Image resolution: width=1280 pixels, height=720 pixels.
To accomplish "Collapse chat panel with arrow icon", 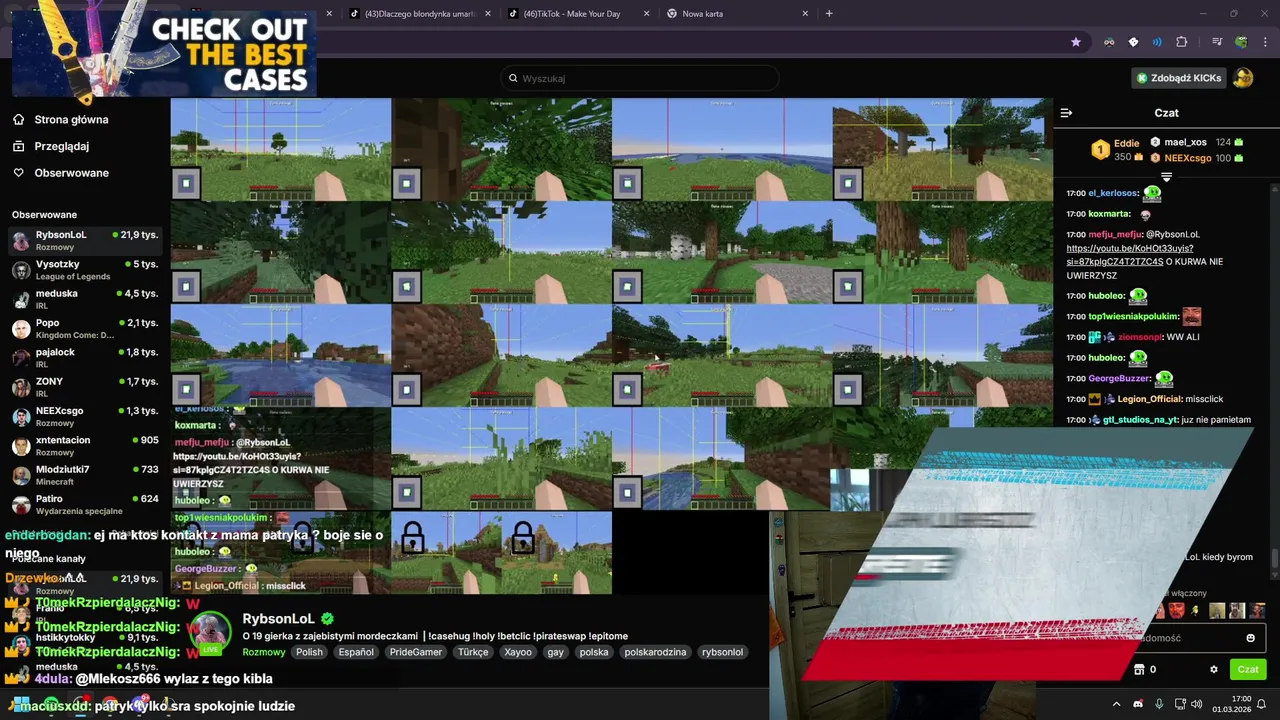I will coord(1066,113).
